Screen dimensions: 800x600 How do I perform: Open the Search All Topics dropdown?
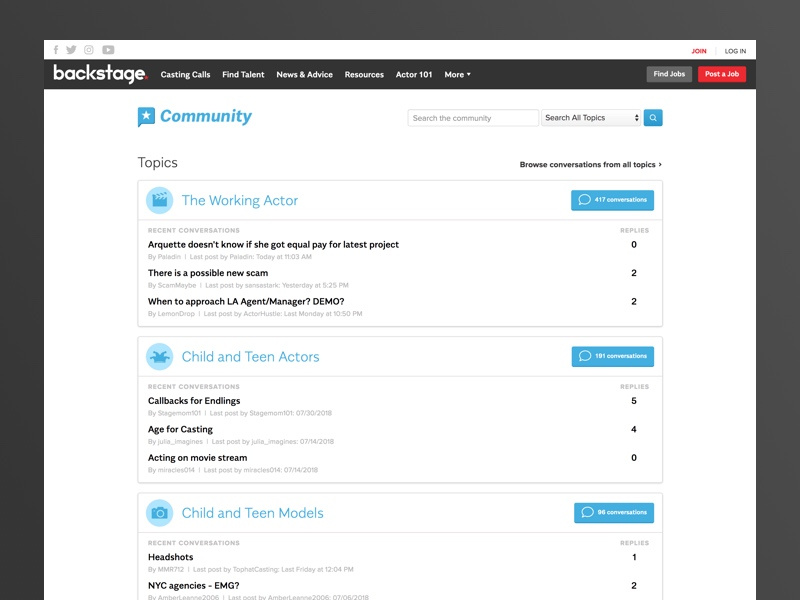tap(591, 118)
